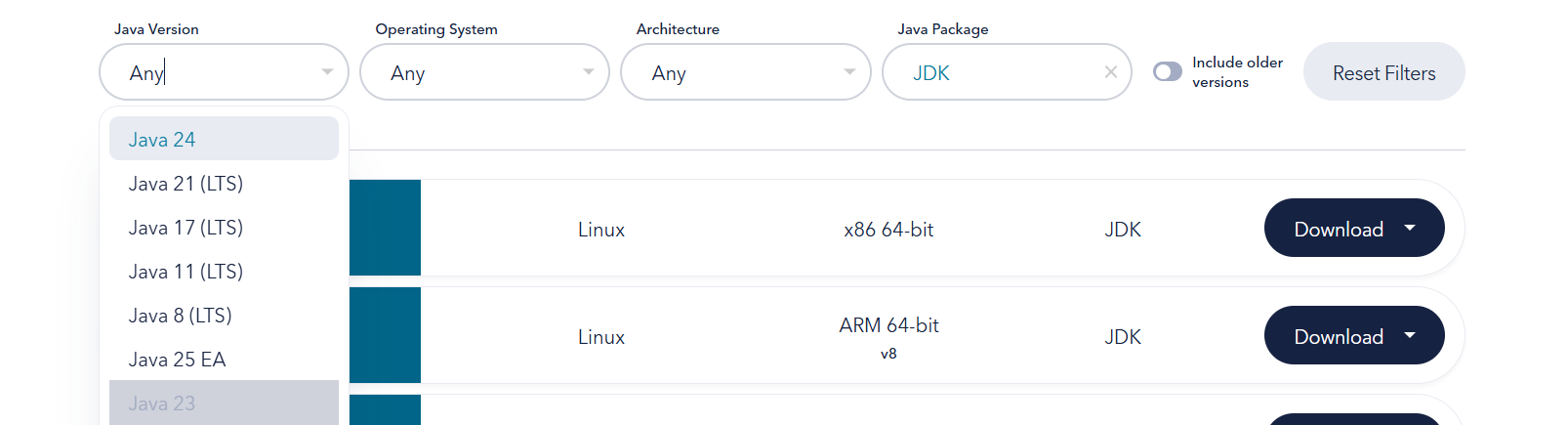This screenshot has height=425, width=1568.
Task: Open the Architecture dropdown
Action: pos(746,72)
